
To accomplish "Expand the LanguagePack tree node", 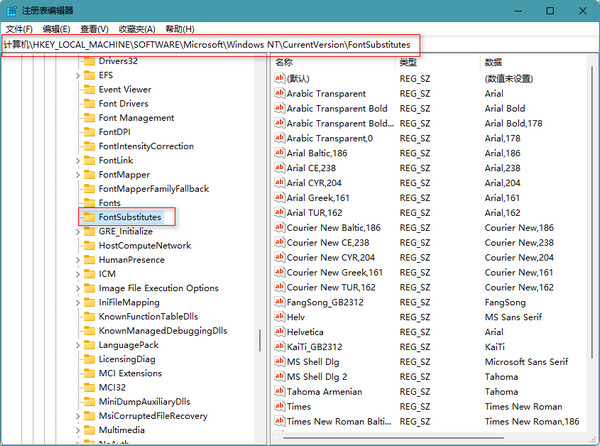I will [x=78, y=345].
